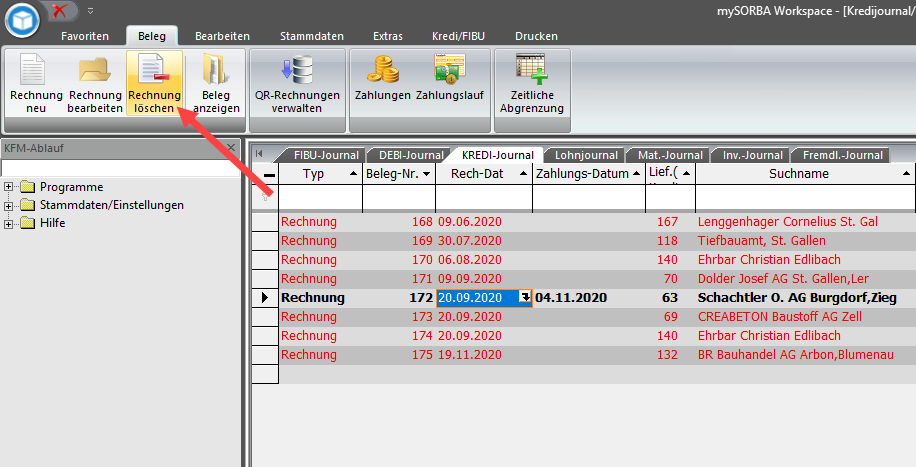Click the Lief. column header
Screen dimensions: 916x467
(670, 174)
